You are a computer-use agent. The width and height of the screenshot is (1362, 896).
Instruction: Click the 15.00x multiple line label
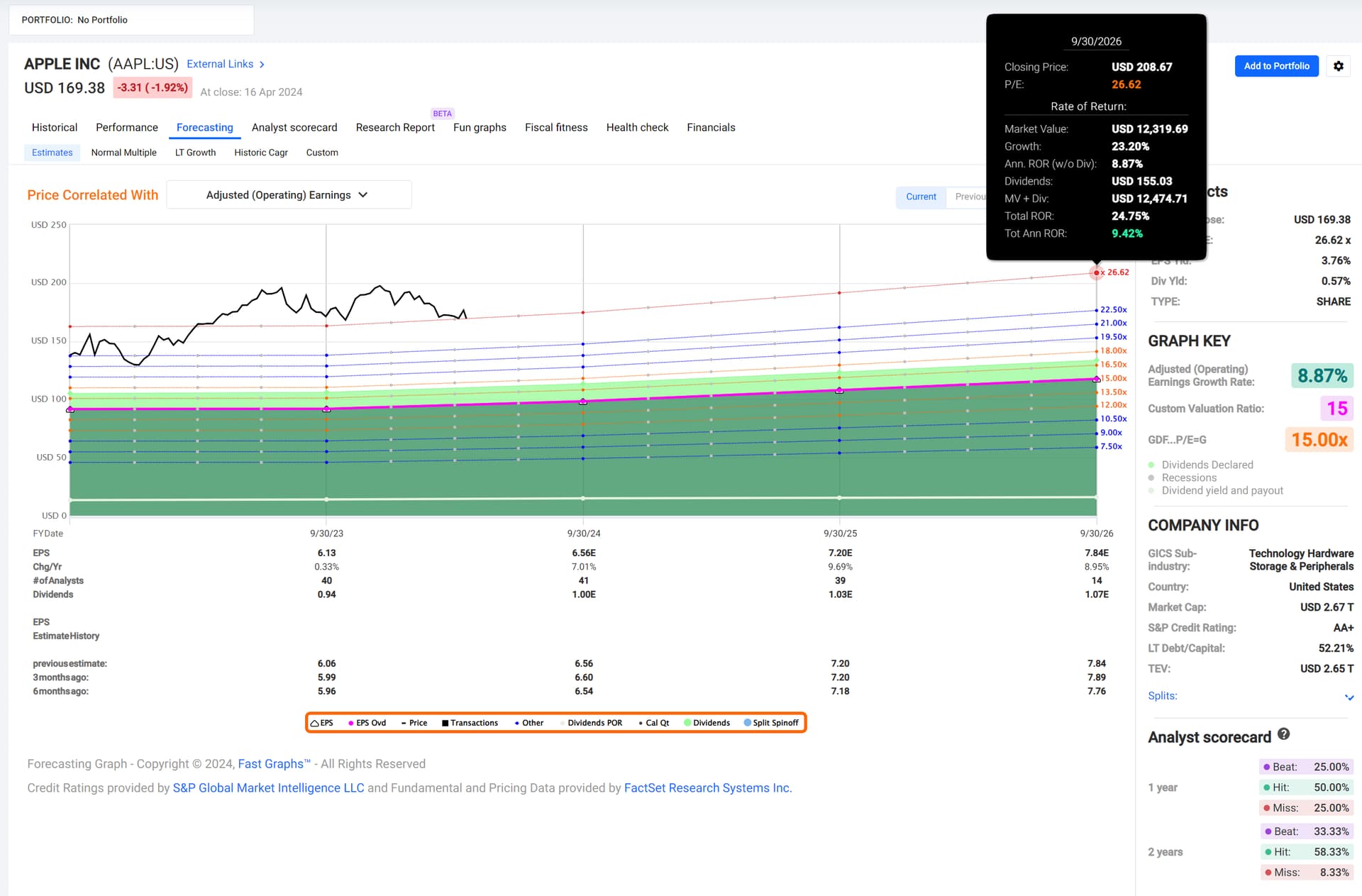(1113, 379)
